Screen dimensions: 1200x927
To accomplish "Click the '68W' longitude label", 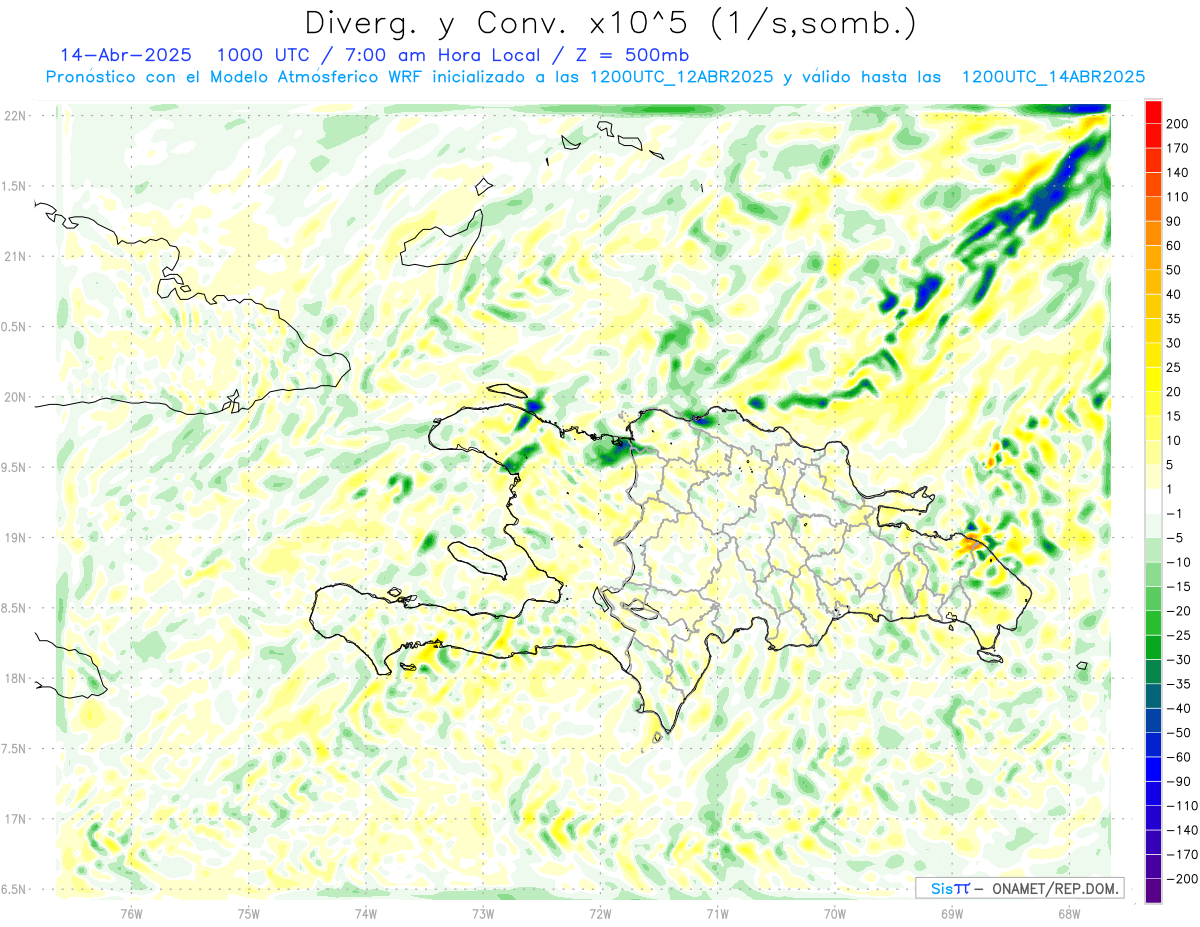I will click(x=1068, y=913).
